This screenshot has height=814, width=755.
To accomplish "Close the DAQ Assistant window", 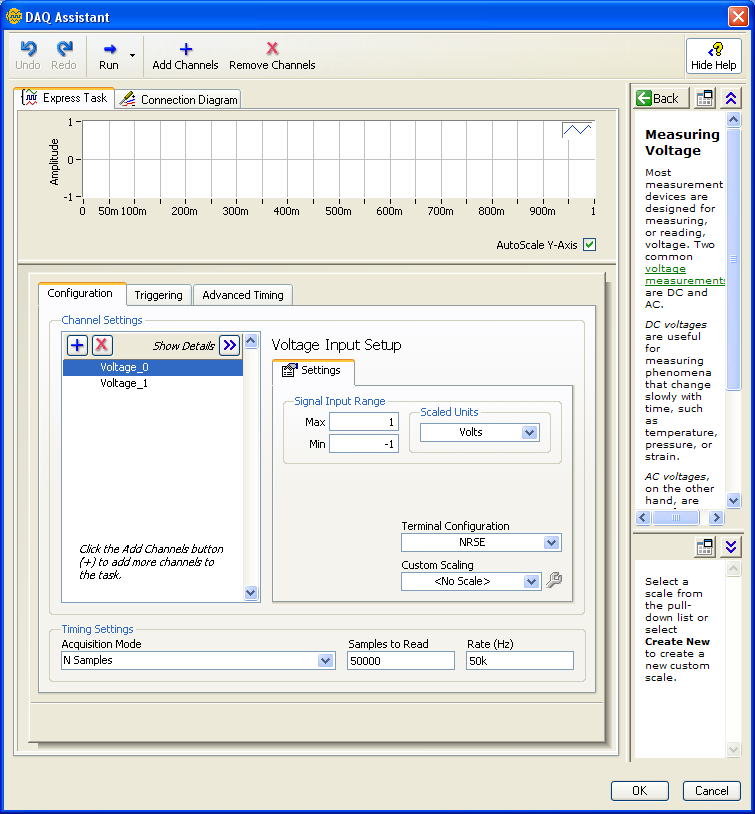I will click(738, 17).
